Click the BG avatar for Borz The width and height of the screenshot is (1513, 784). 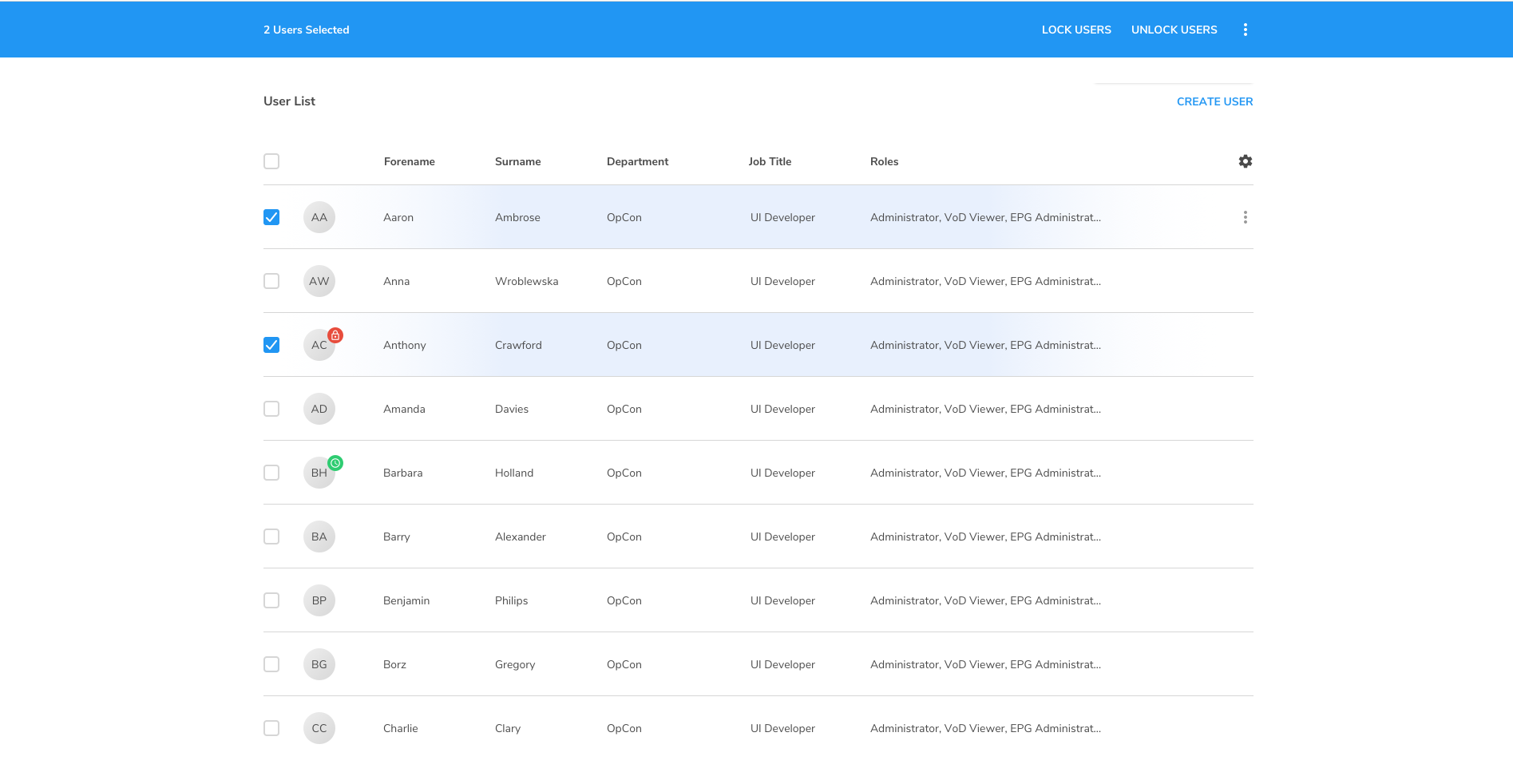click(319, 664)
